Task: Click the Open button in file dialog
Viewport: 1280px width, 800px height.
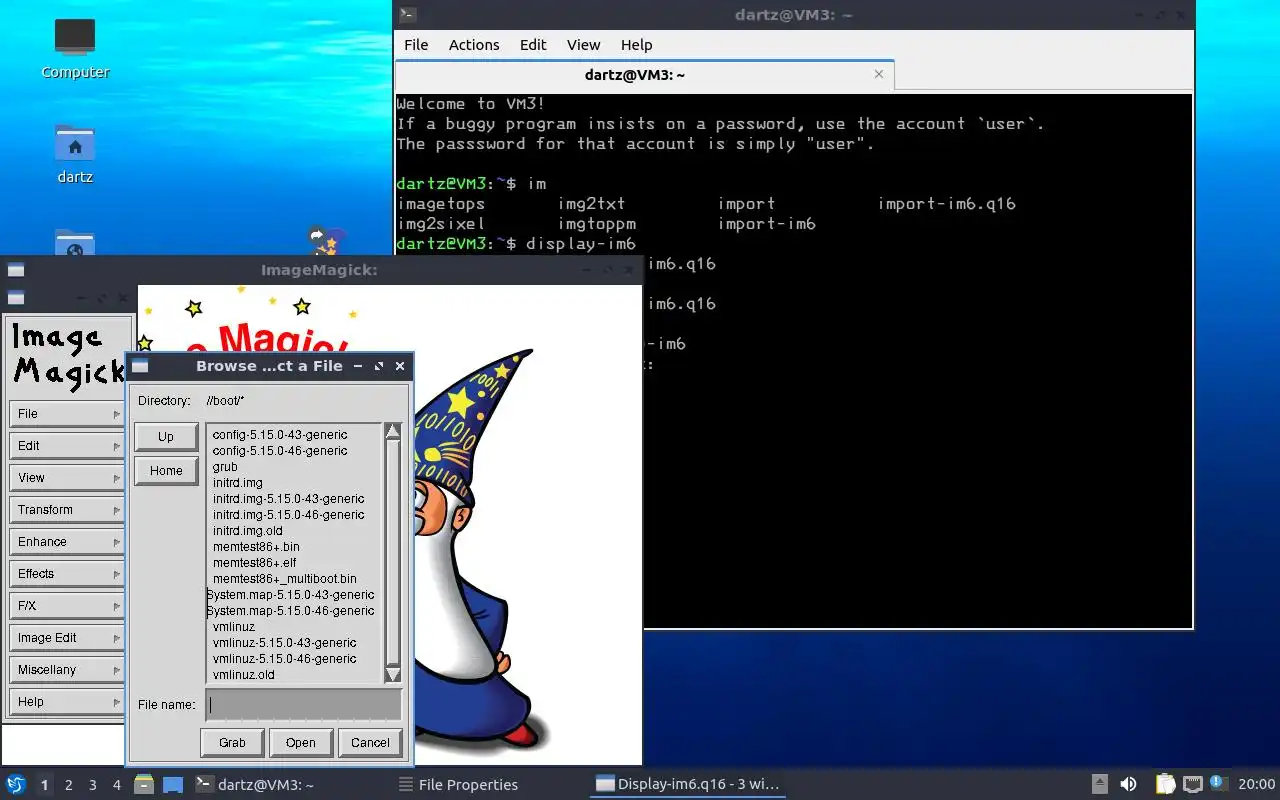Action: (x=300, y=743)
